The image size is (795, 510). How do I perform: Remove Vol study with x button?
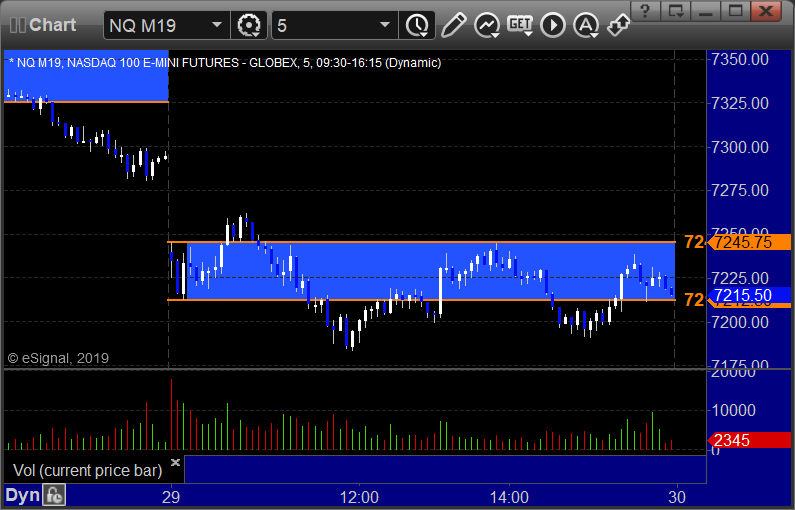[175, 462]
